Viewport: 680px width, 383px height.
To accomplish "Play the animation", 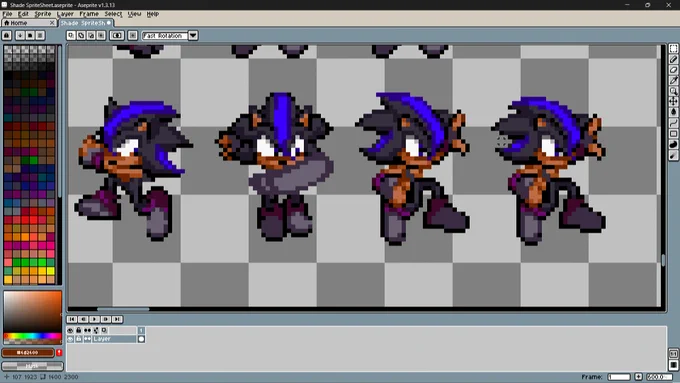I will tap(95, 319).
